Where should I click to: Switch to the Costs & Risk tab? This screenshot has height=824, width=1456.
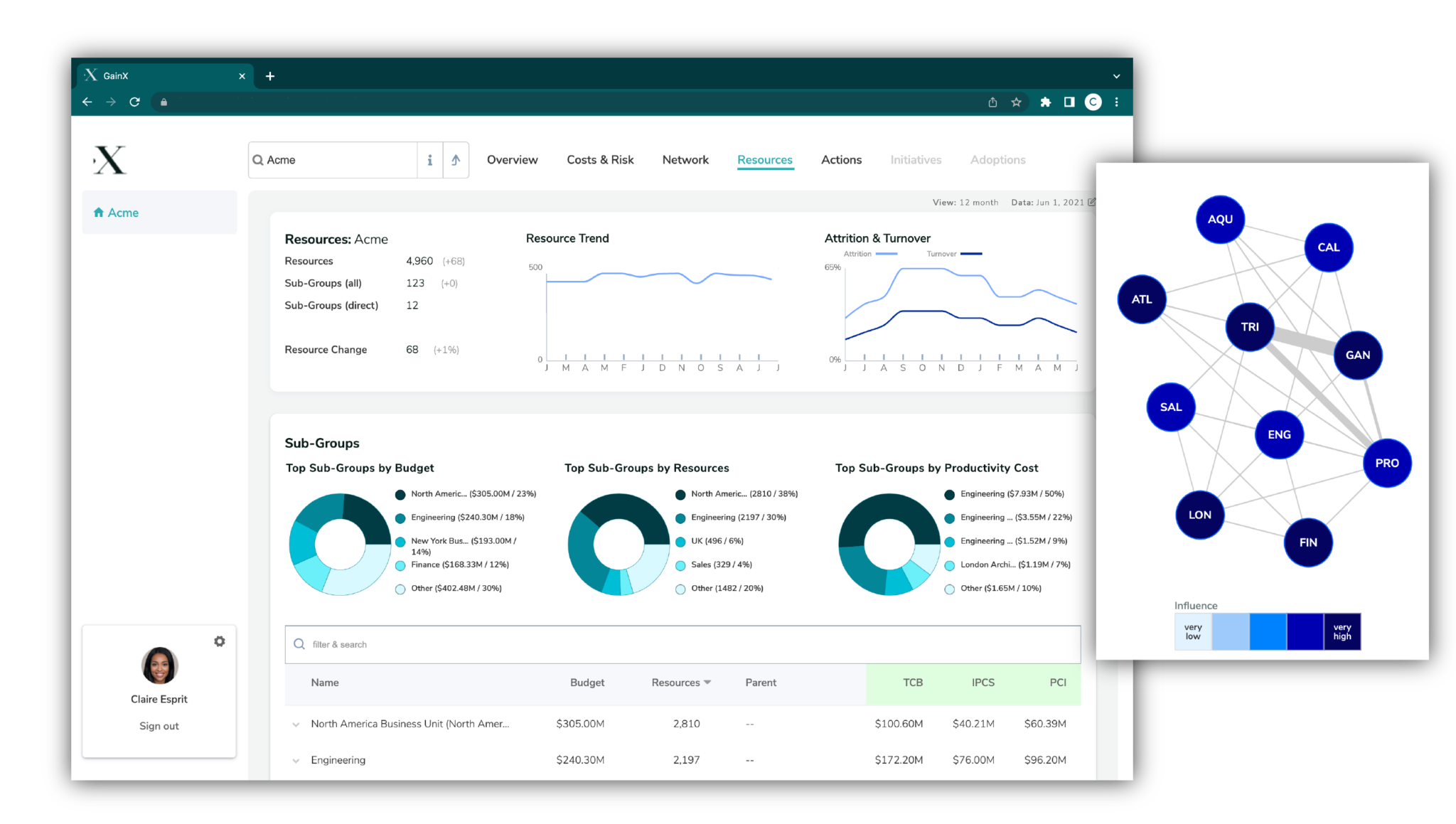coord(600,159)
